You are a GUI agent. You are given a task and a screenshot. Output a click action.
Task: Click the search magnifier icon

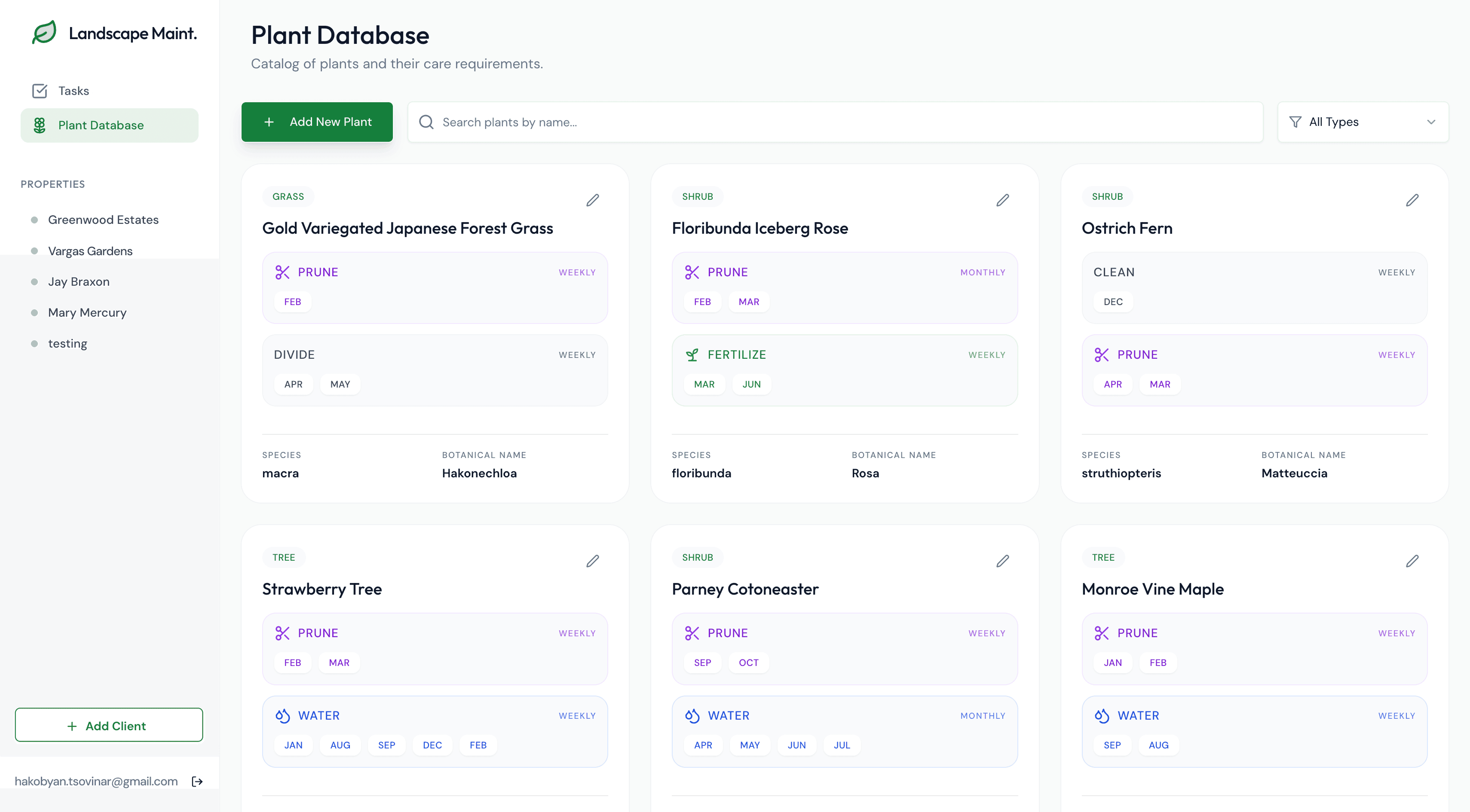[x=426, y=122]
